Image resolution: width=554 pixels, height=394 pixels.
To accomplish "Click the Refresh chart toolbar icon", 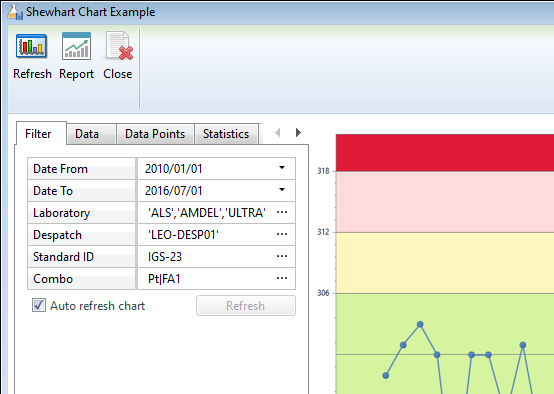I will (x=31, y=46).
